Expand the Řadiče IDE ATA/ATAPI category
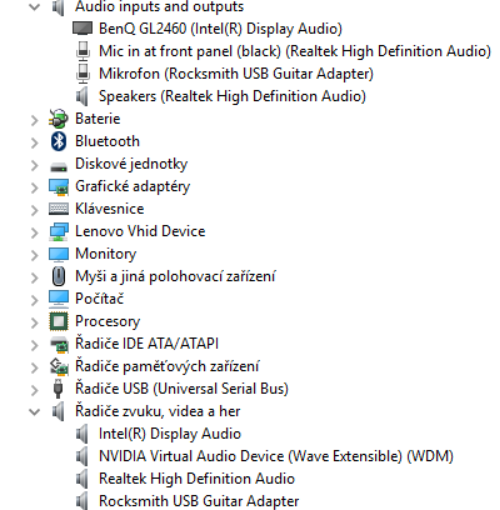The image size is (500, 510). [34, 345]
